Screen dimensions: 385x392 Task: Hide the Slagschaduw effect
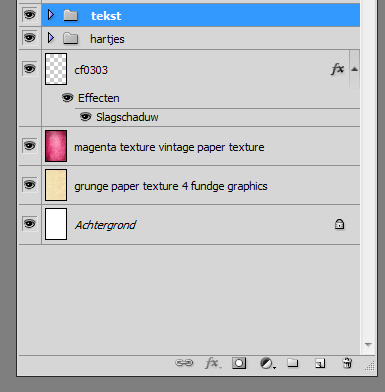click(x=85, y=117)
